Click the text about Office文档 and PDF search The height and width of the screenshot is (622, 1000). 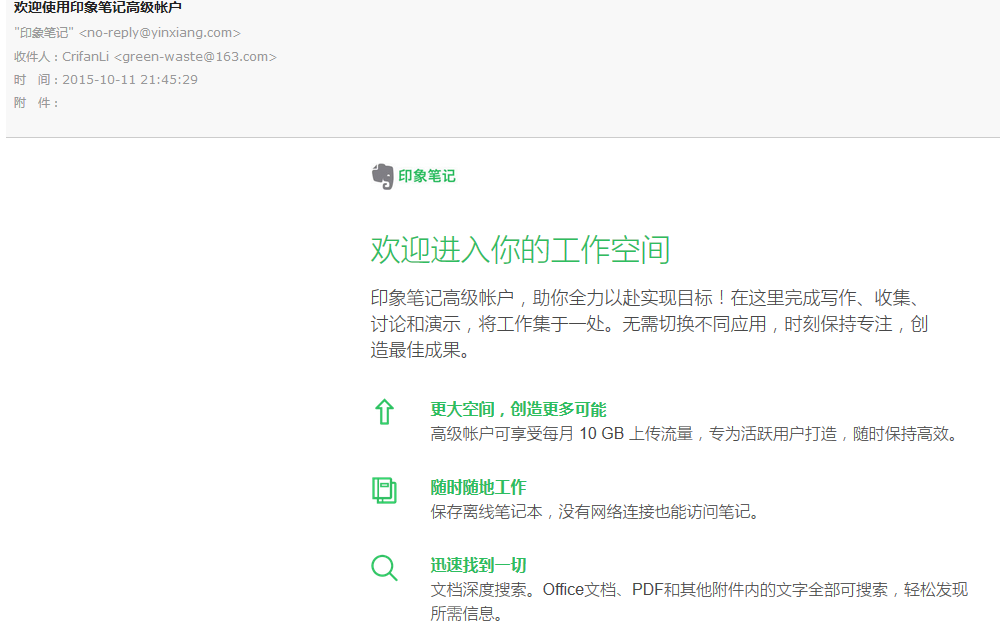[x=699, y=602]
